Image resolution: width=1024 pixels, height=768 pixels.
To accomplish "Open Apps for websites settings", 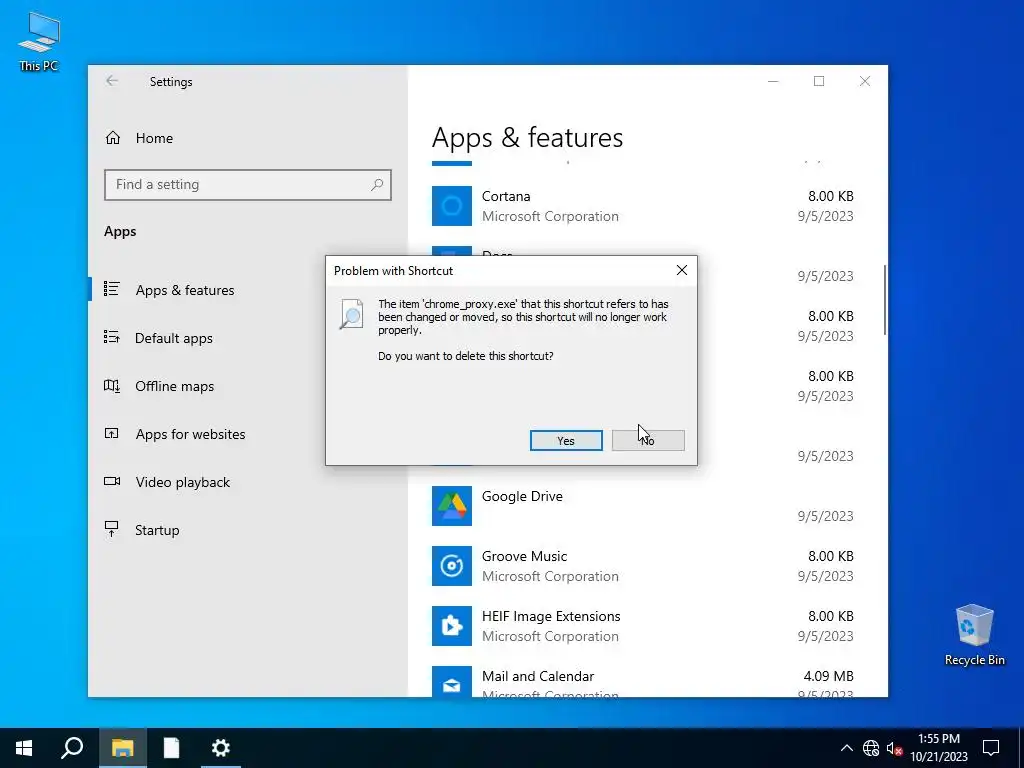I will [190, 434].
